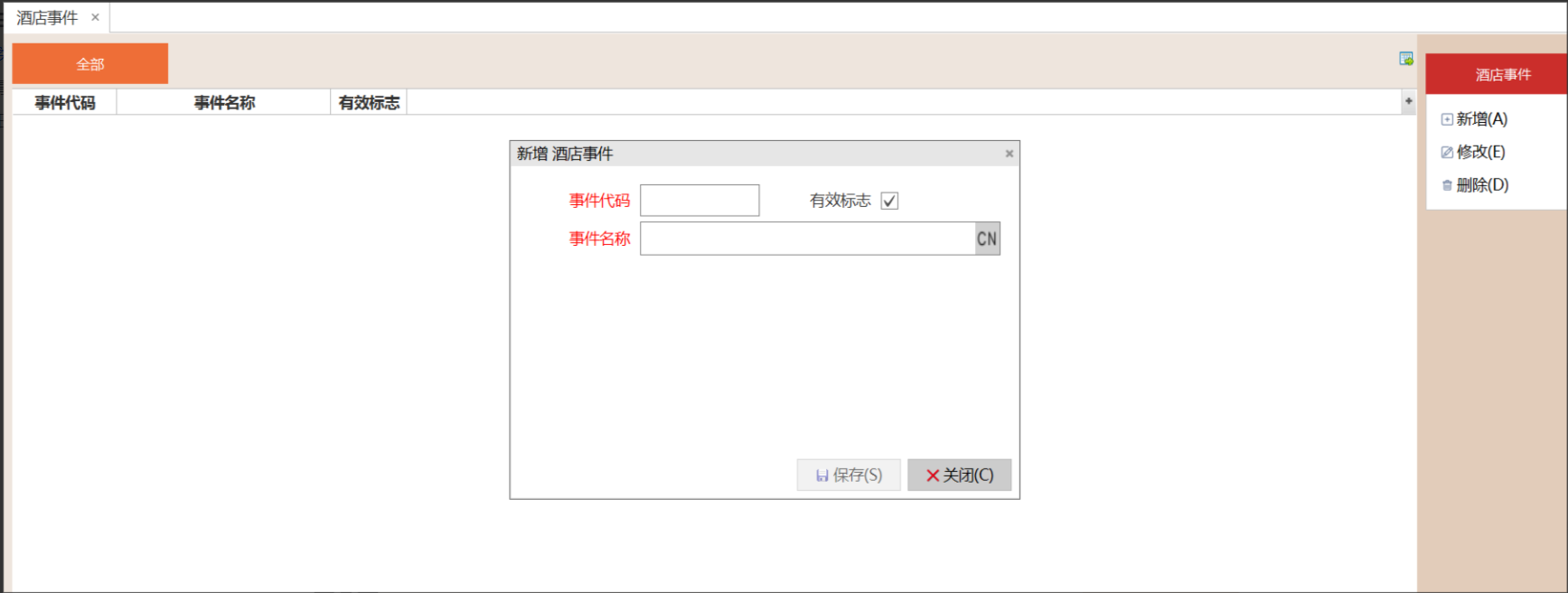The image size is (1568, 593).
Task: Switch to the 酒店事件 tab
Action: (x=47, y=17)
